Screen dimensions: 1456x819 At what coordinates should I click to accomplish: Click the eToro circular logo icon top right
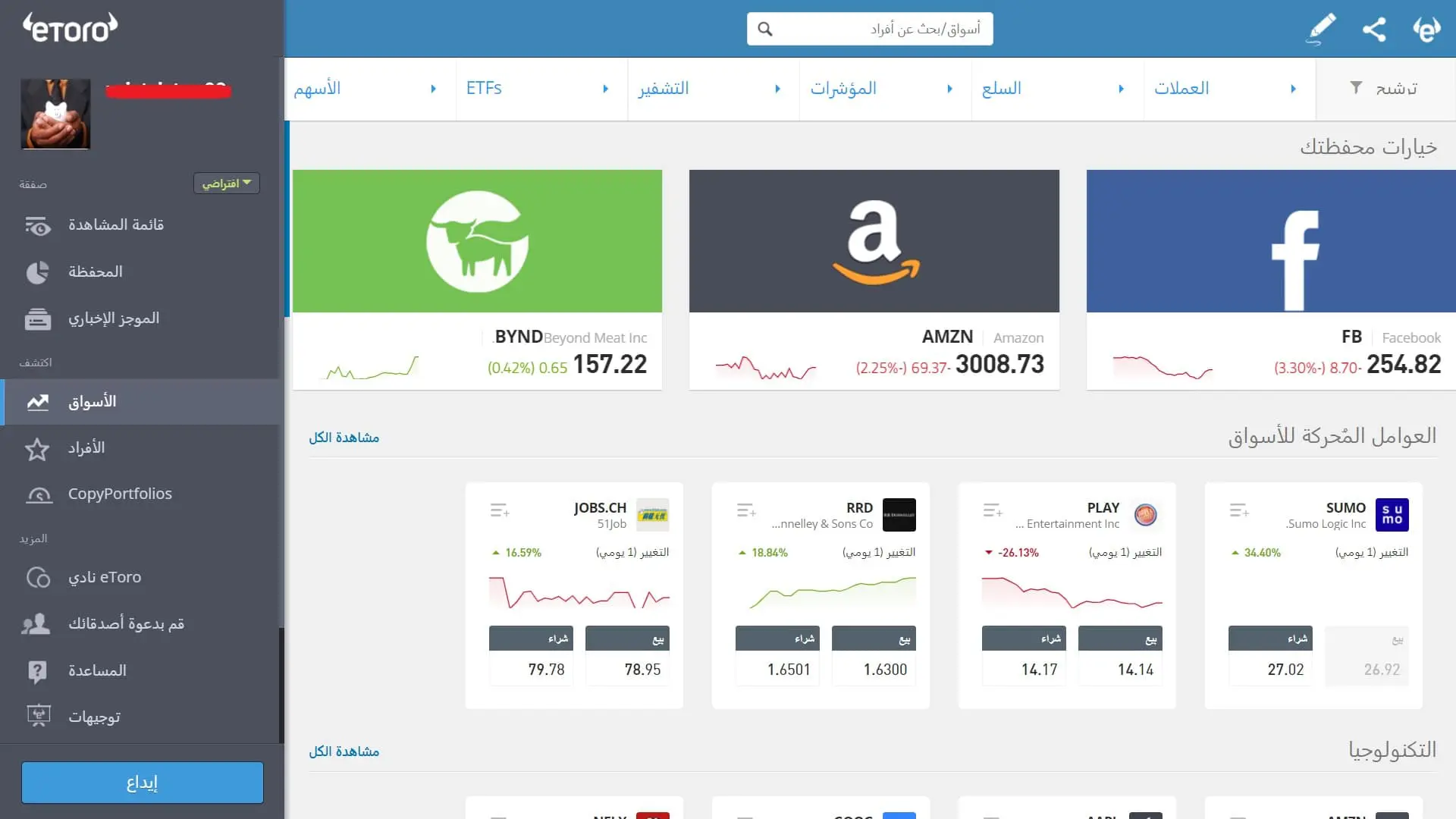(1426, 29)
